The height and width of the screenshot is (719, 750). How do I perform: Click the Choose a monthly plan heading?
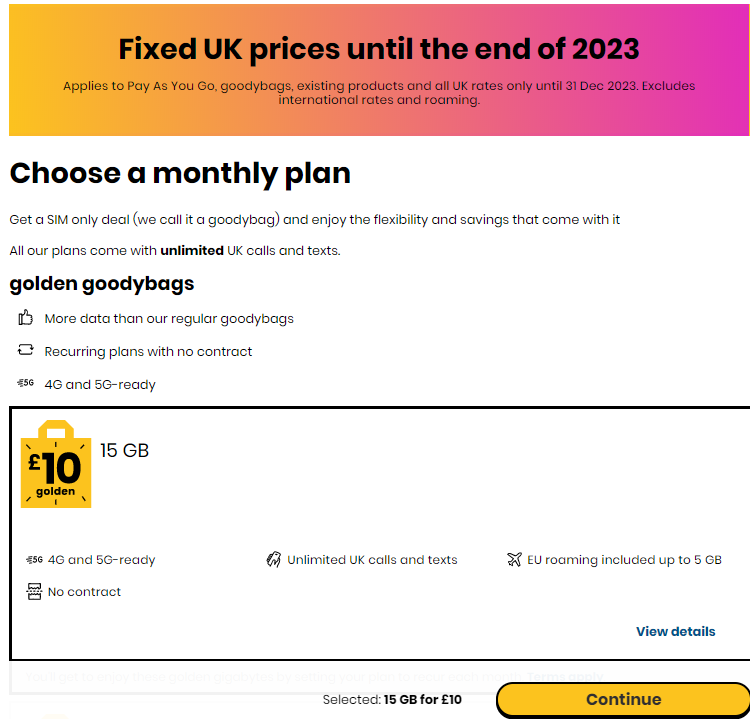180,173
